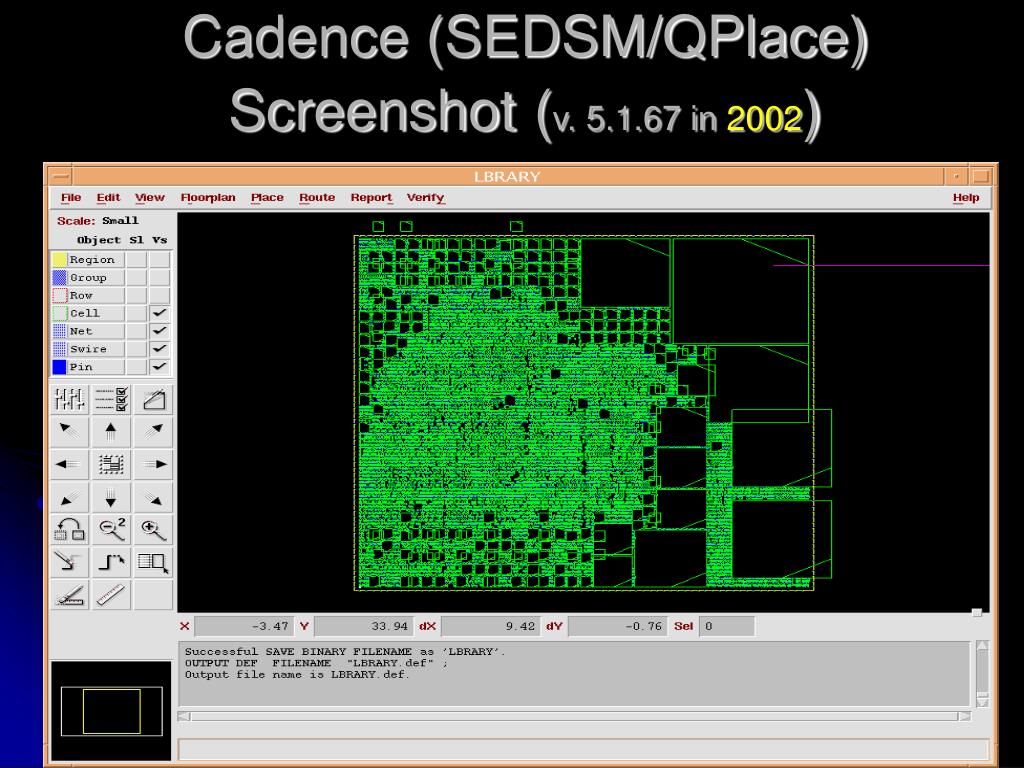Click the green outlined Cell color swatch
Screen dimensions: 1024x768
pyautogui.click(x=59, y=313)
